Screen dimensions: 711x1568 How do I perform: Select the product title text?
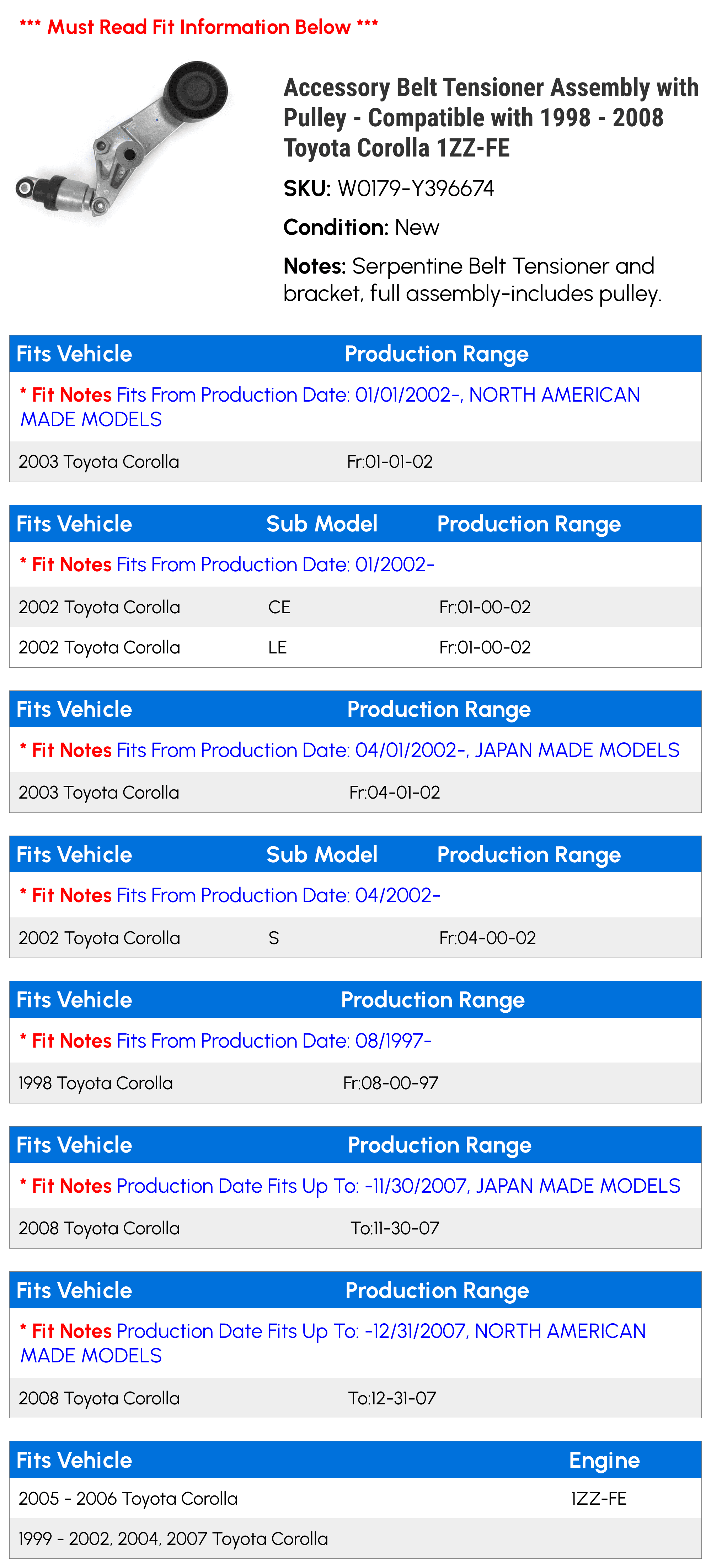491,117
